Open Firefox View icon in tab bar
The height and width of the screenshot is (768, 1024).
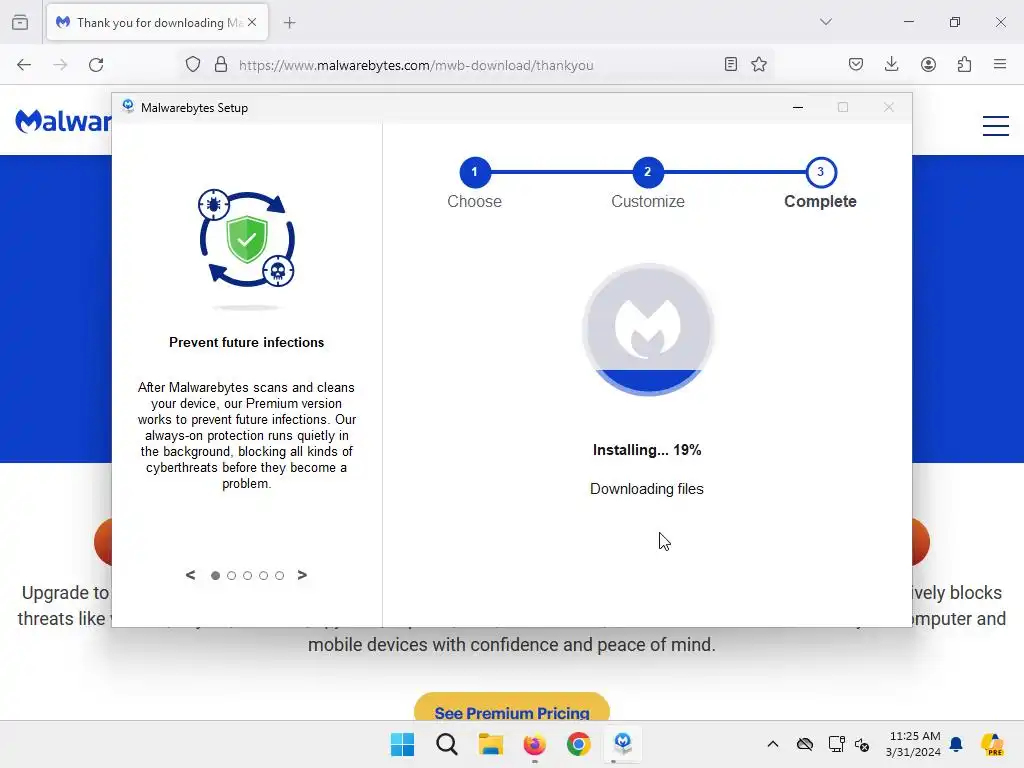click(20, 22)
